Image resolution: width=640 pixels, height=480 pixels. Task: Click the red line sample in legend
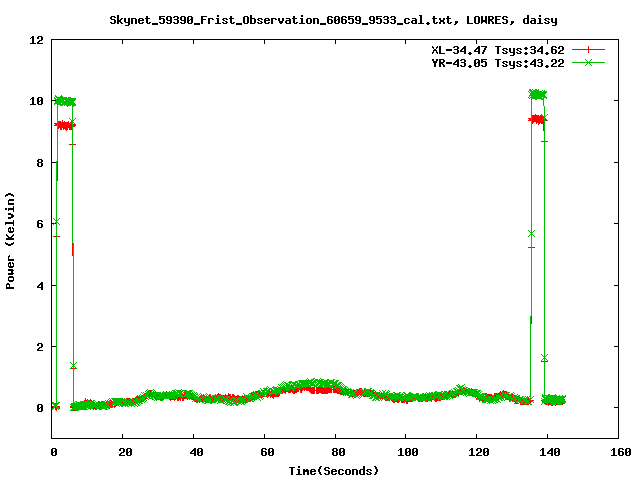(588, 50)
